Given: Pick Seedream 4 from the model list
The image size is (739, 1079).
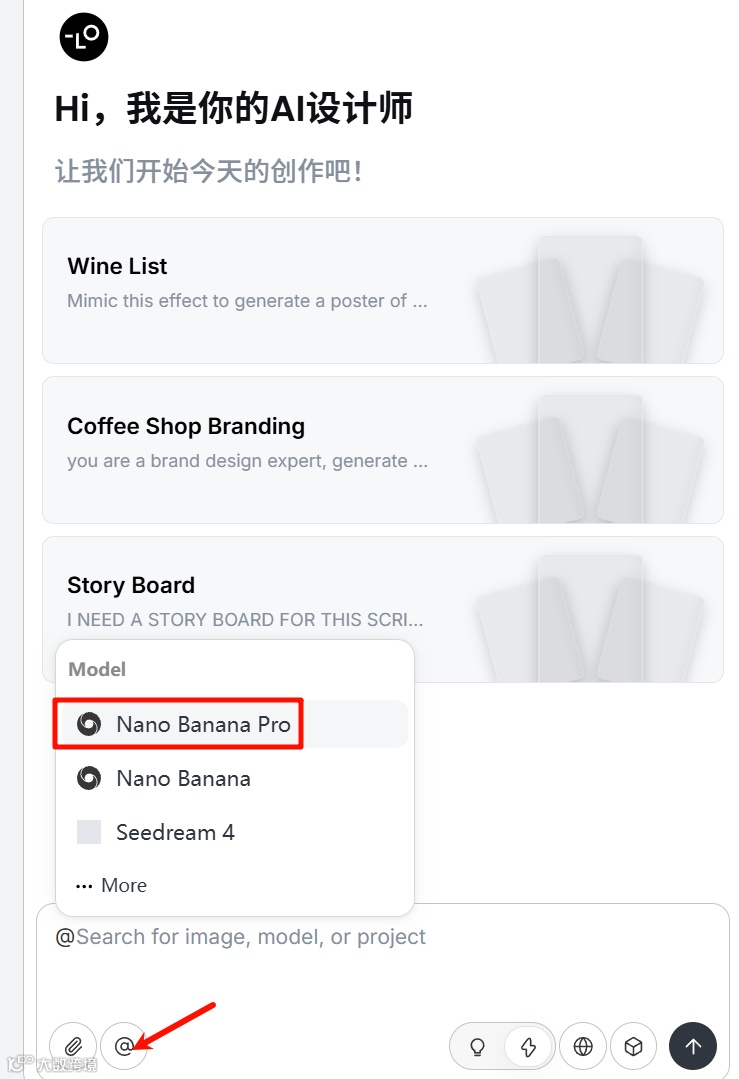Looking at the screenshot, I should point(175,832).
